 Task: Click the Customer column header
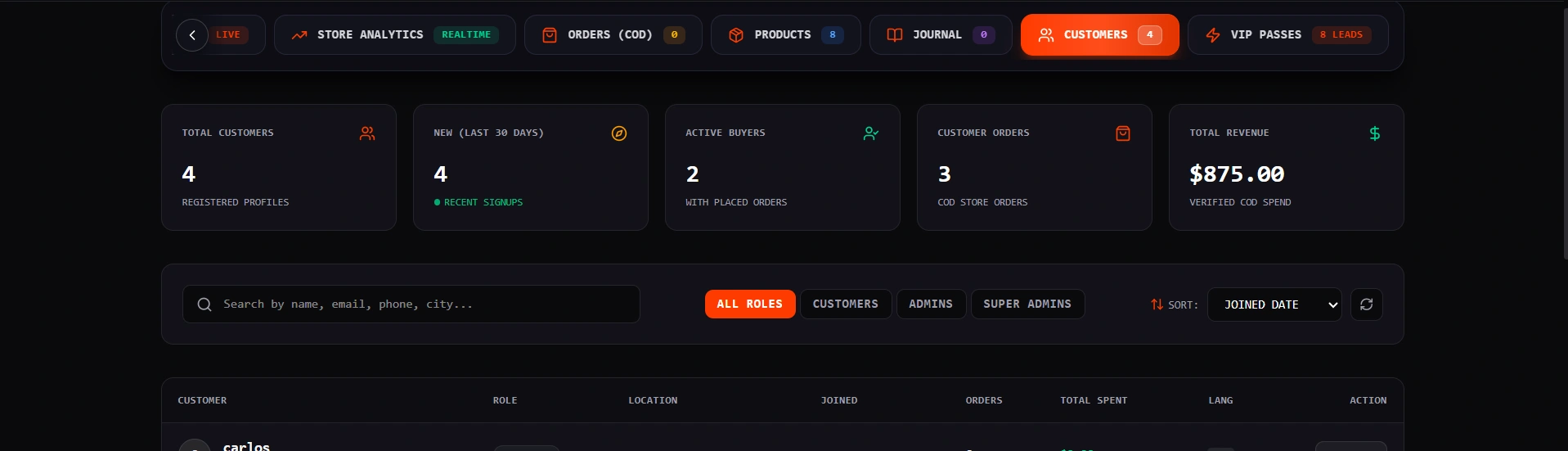coord(202,400)
